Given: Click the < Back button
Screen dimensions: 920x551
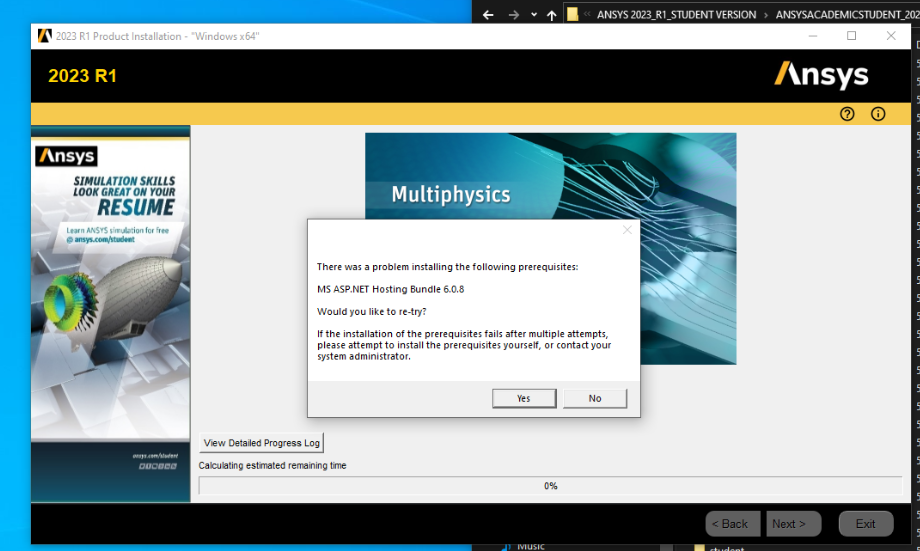Looking at the screenshot, I should click(732, 523).
